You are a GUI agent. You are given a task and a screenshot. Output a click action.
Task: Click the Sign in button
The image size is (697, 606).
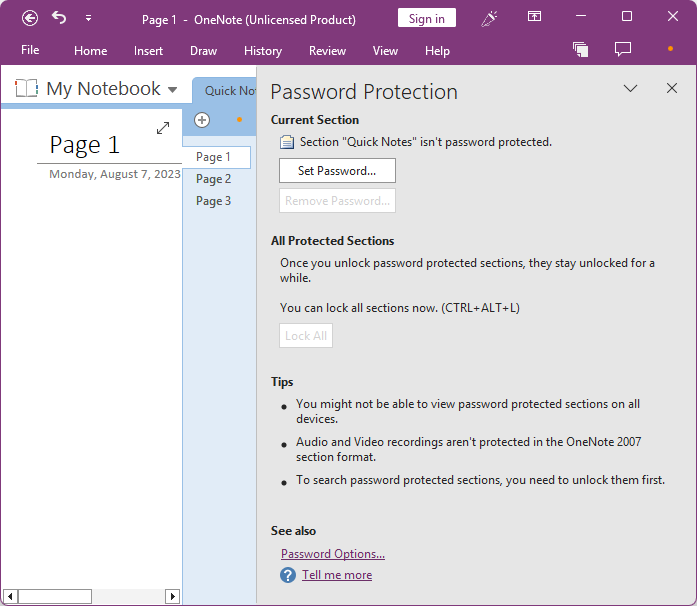coord(427,18)
